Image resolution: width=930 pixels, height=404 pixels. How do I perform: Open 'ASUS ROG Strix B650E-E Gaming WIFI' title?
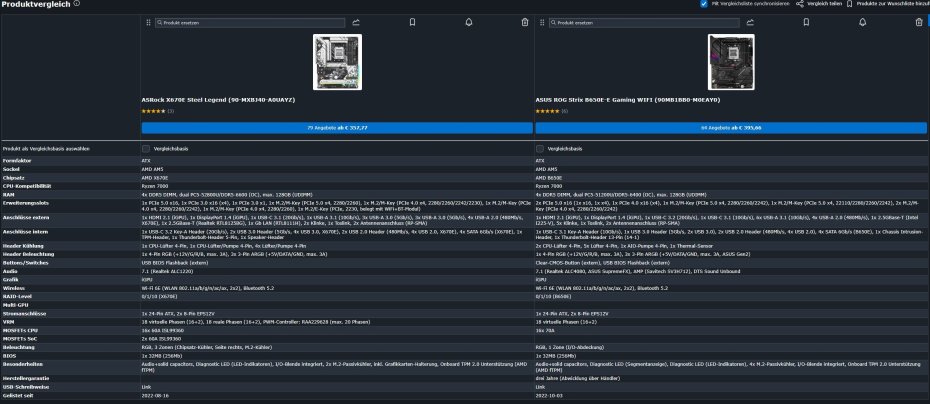[628, 100]
